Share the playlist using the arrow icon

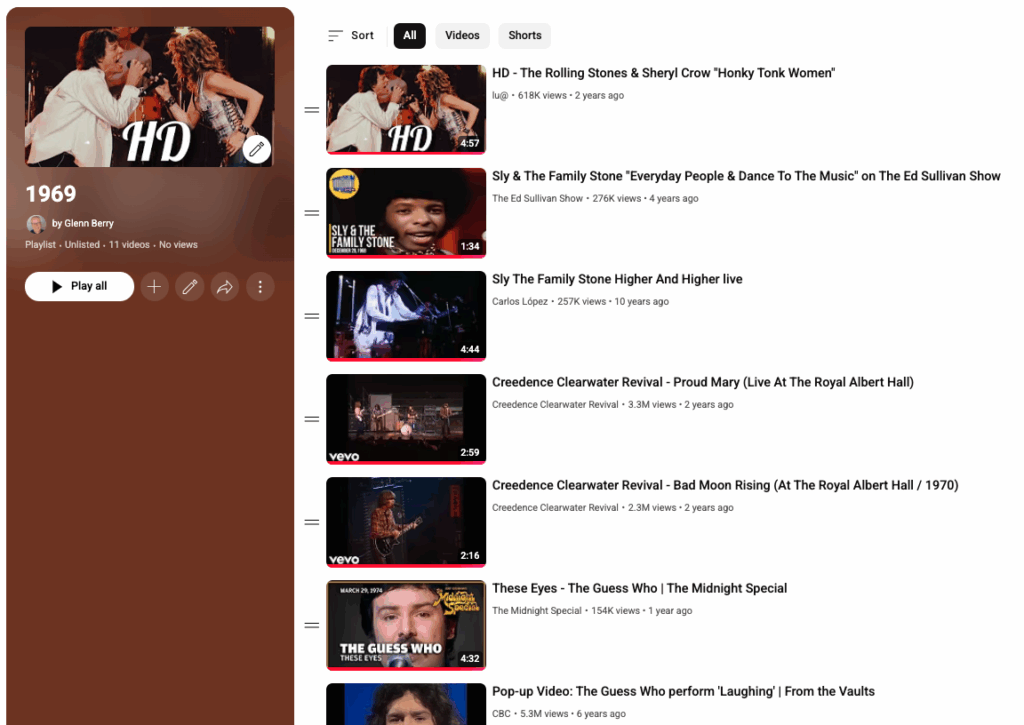[225, 287]
